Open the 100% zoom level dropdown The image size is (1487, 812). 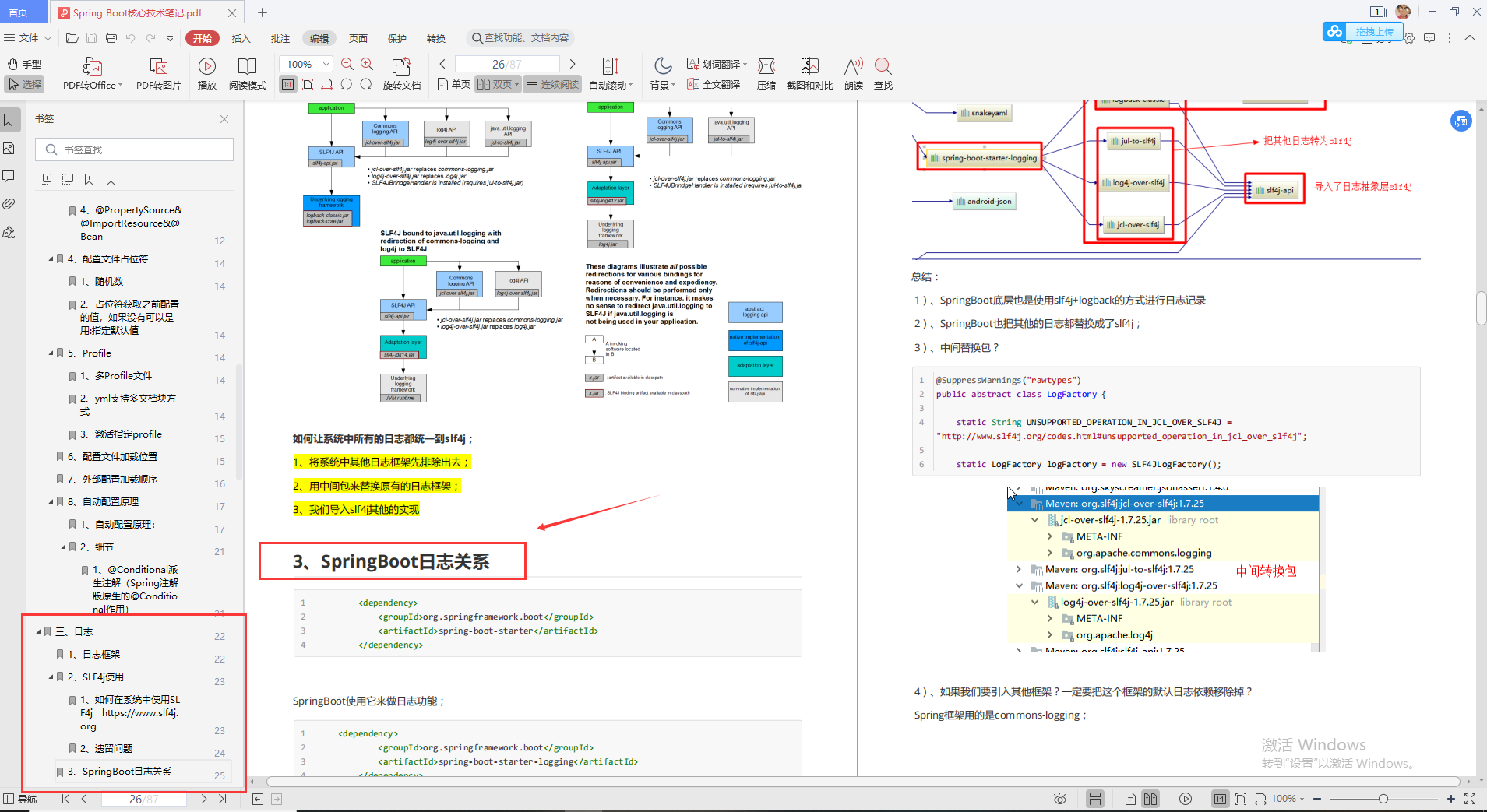(306, 64)
